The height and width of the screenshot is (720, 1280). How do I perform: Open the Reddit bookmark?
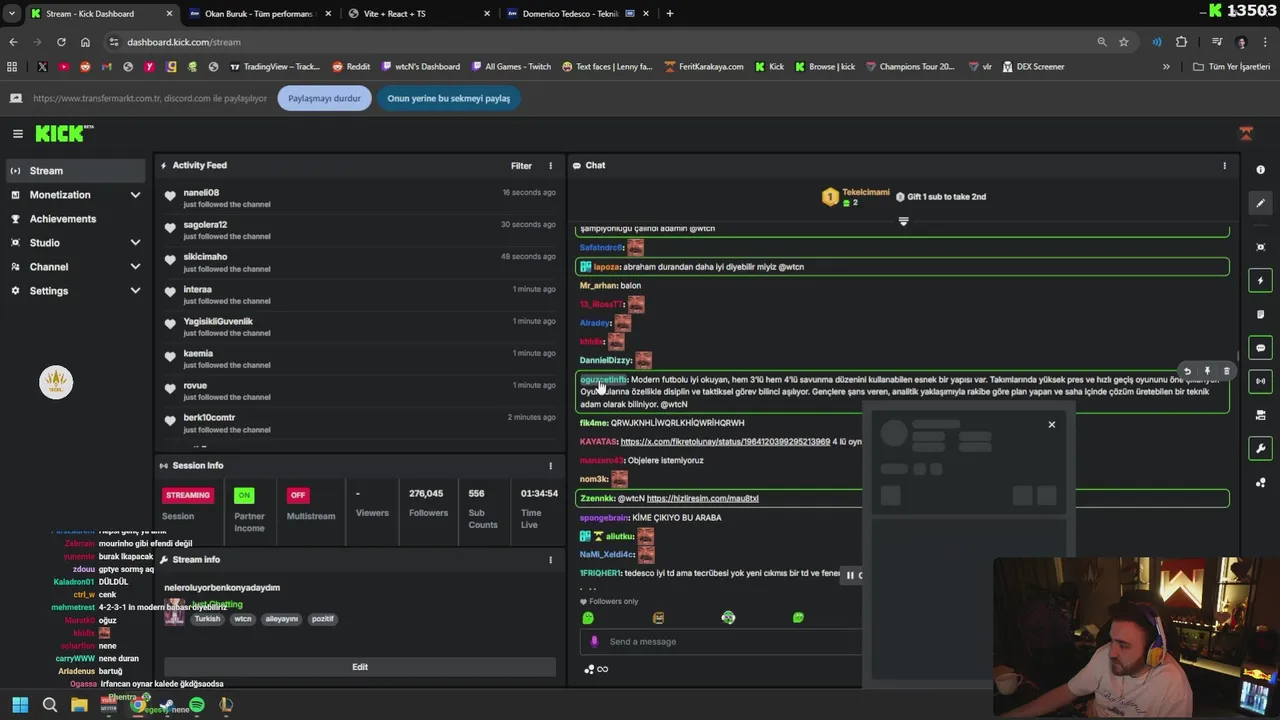tap(350, 67)
